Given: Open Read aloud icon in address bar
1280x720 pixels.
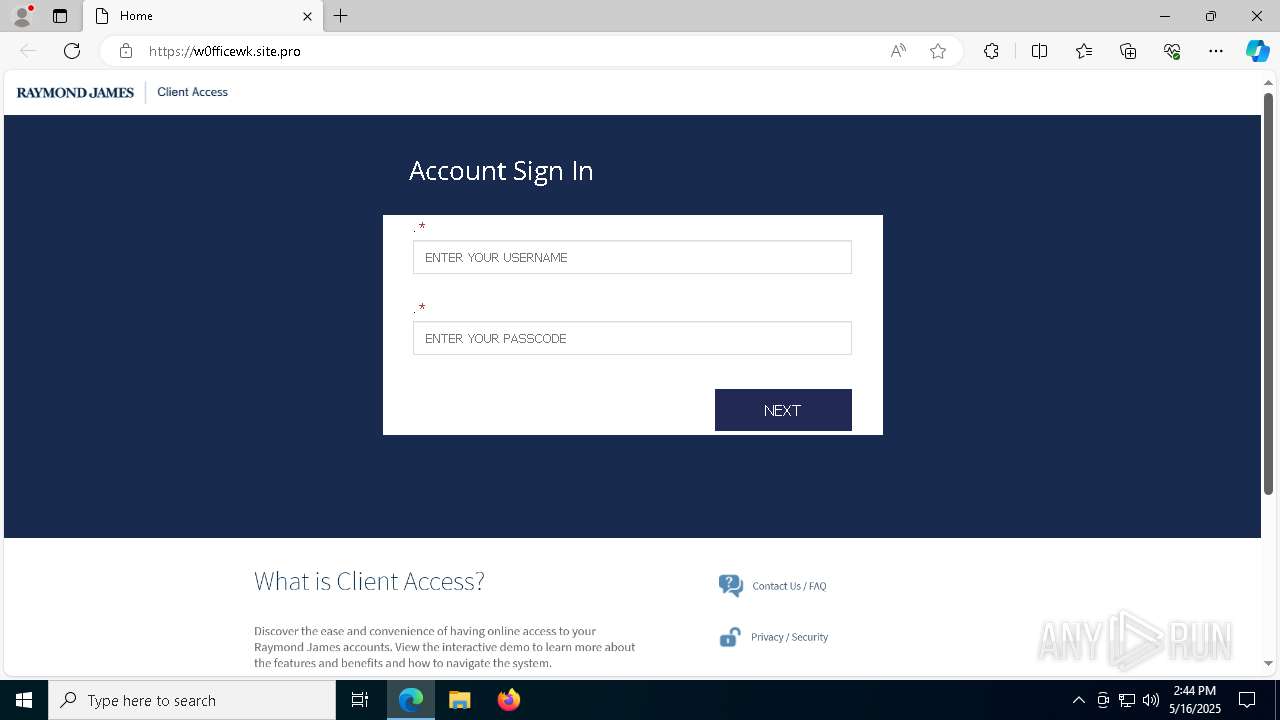Looking at the screenshot, I should coord(898,51).
